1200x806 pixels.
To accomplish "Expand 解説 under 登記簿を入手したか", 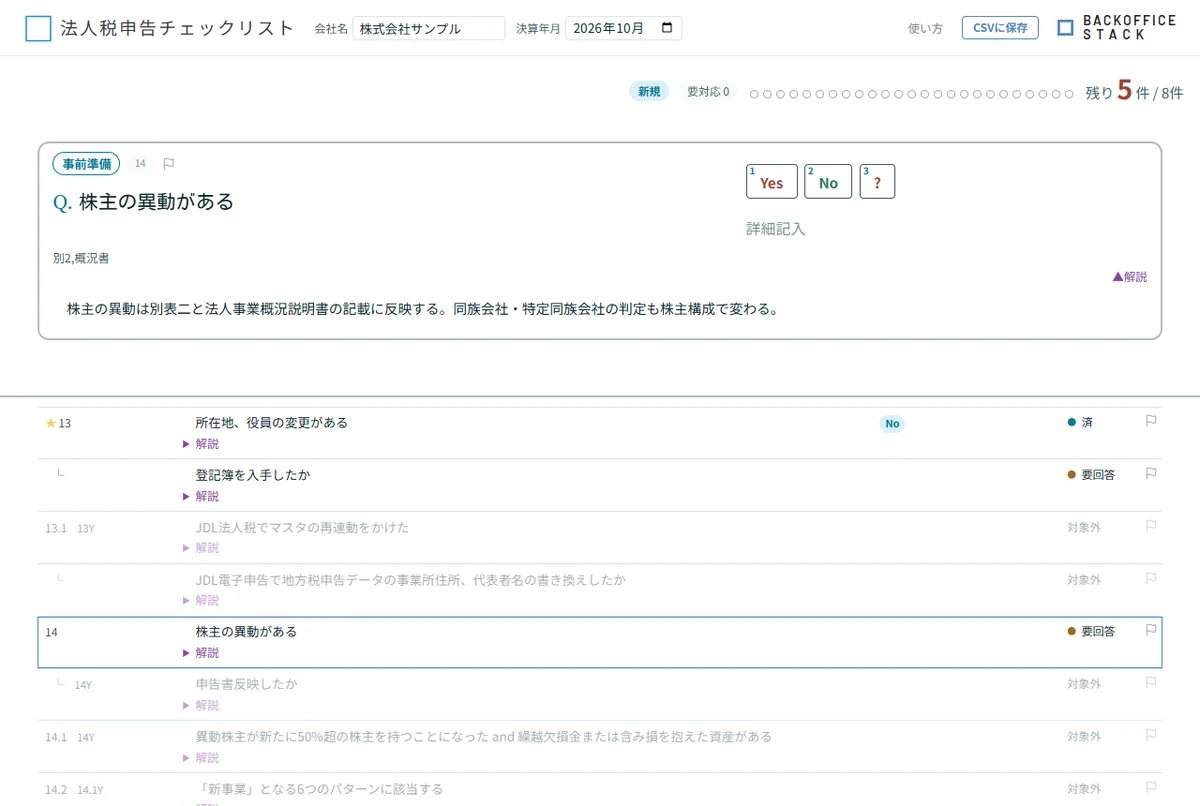I will click(x=200, y=496).
